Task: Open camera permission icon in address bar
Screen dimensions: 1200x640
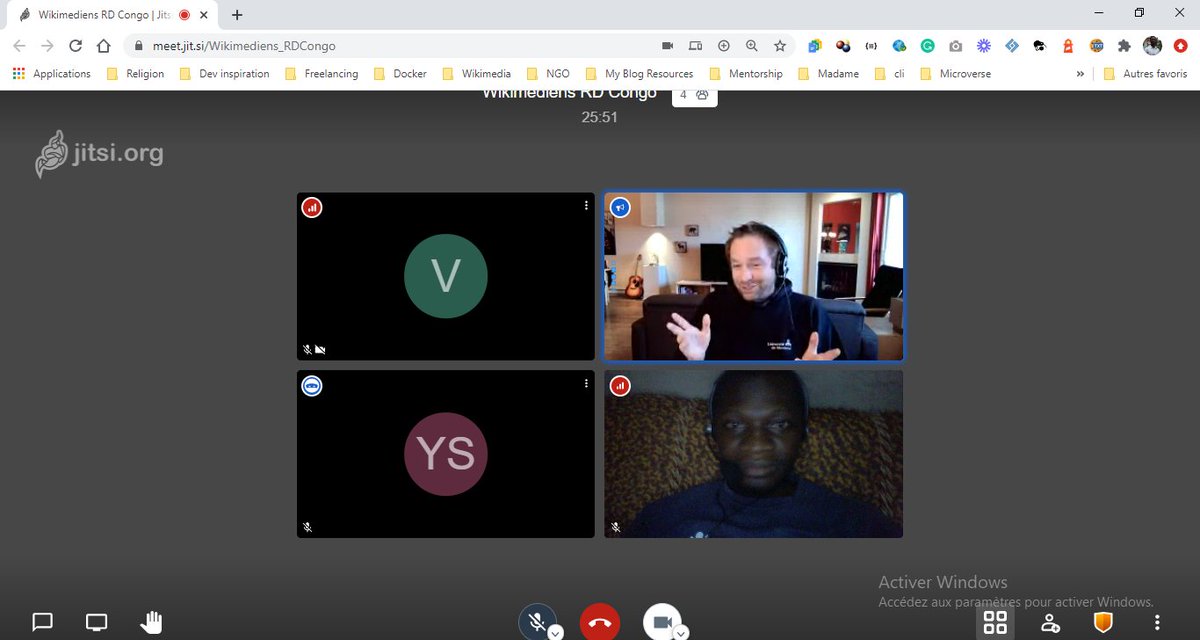Action: (668, 46)
